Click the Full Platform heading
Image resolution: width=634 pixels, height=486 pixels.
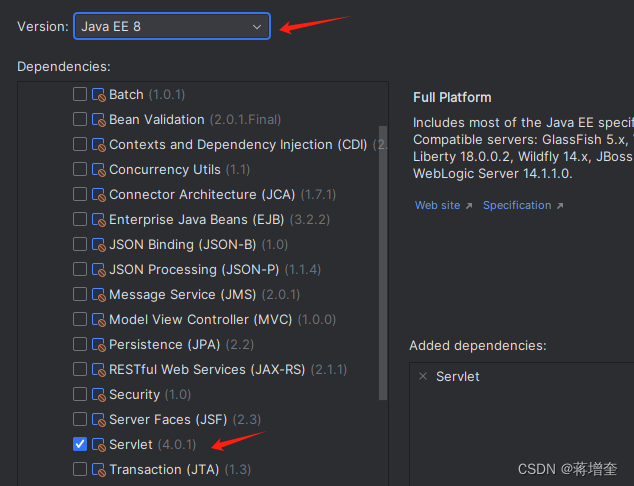point(452,97)
